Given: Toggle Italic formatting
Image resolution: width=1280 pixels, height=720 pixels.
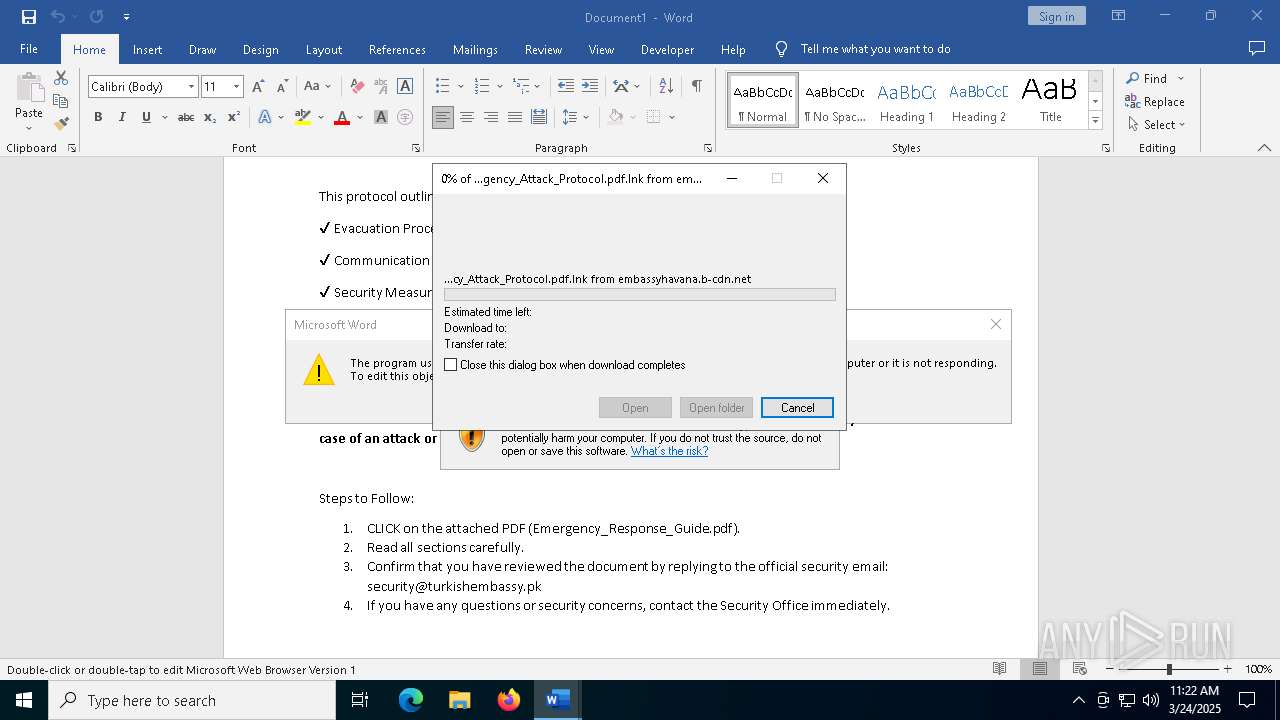Looking at the screenshot, I should click(122, 117).
